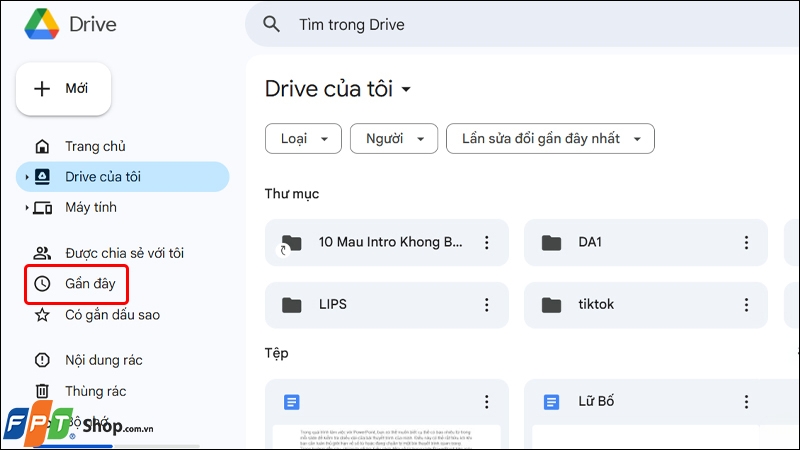Open more options for 'Lữ Bố' file
Image resolution: width=800 pixels, height=450 pixels.
coord(746,402)
